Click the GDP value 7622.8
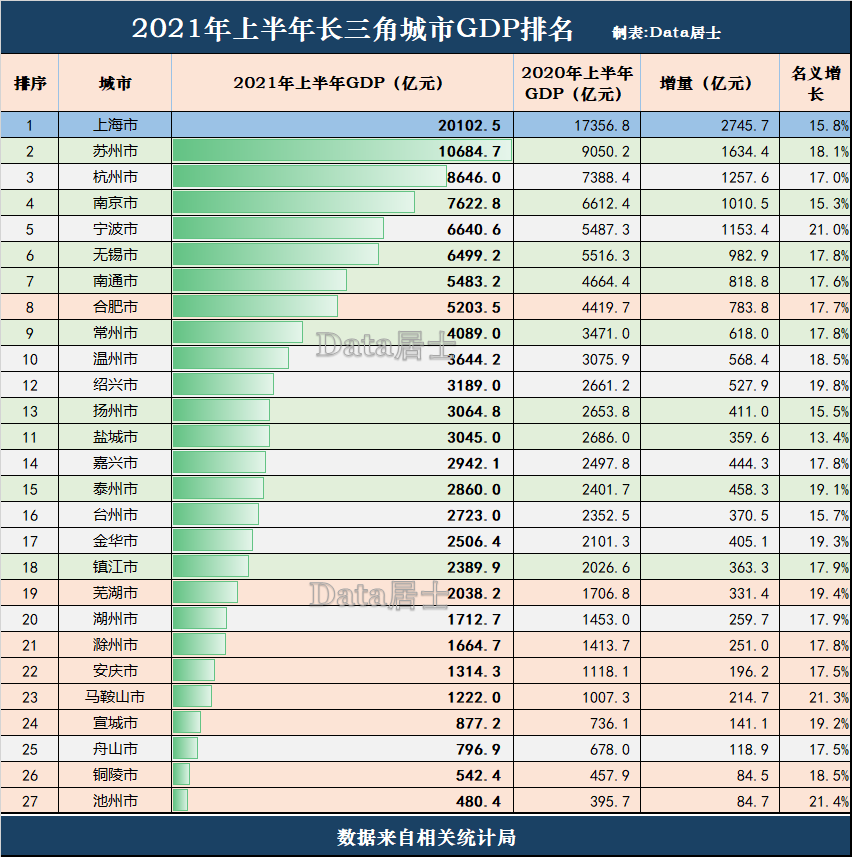 [473, 203]
